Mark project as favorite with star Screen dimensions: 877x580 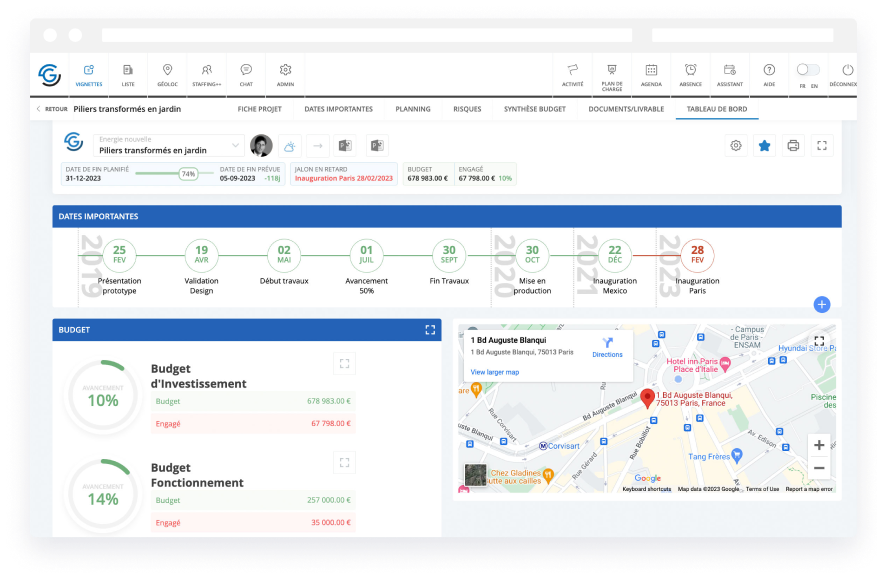pyautogui.click(x=765, y=145)
